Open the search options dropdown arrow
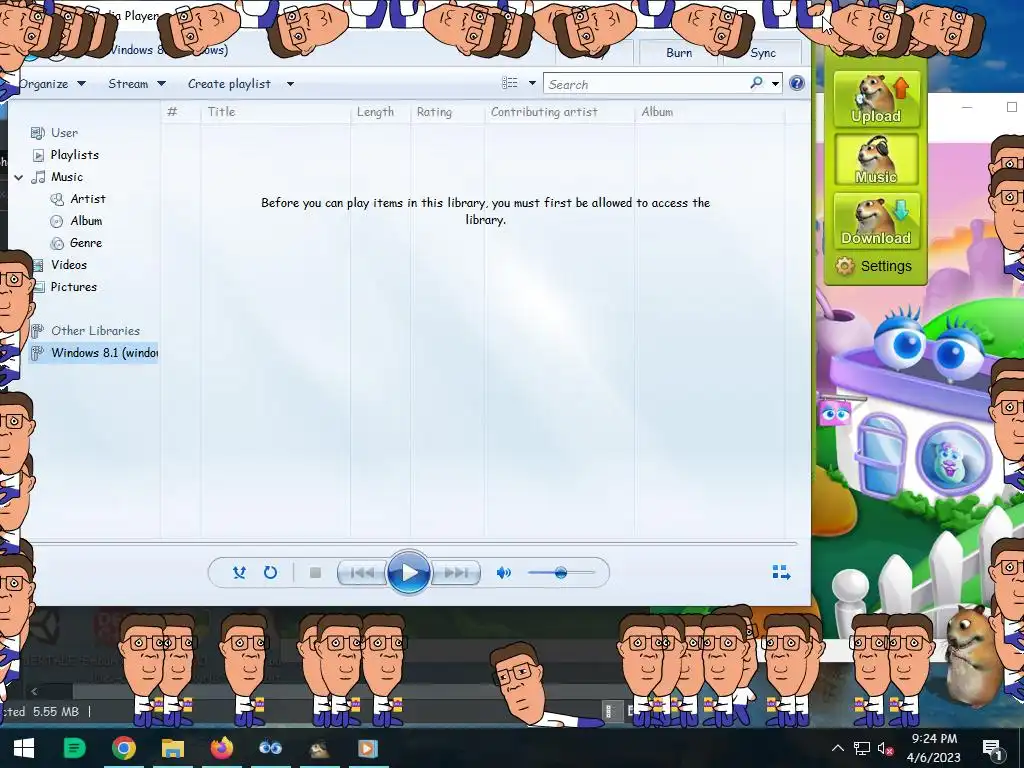This screenshot has height=768, width=1024. coord(775,84)
